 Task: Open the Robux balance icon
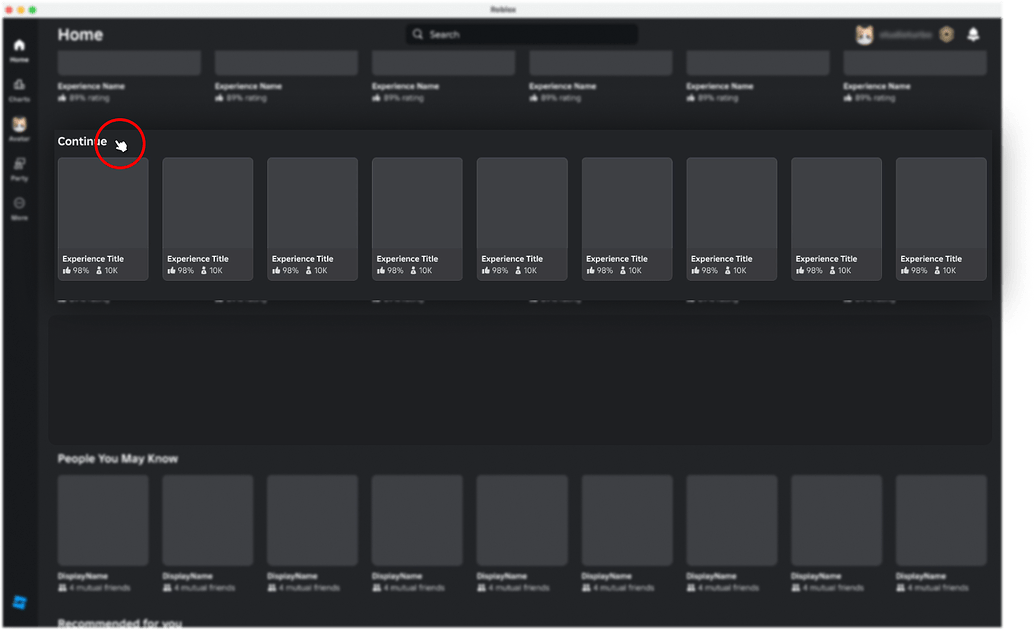click(x=945, y=33)
